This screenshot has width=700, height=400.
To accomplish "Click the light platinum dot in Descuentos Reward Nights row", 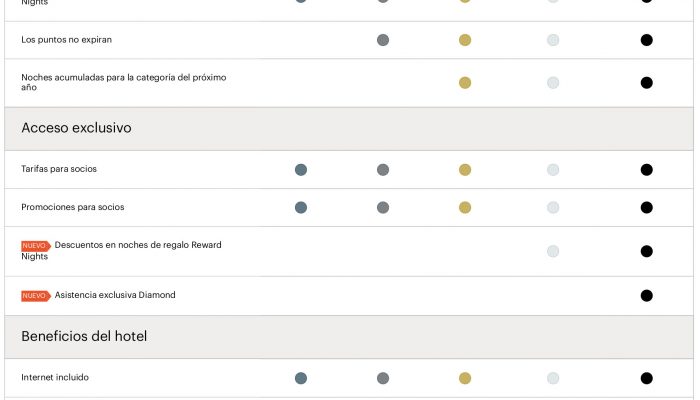I will coord(553,251).
